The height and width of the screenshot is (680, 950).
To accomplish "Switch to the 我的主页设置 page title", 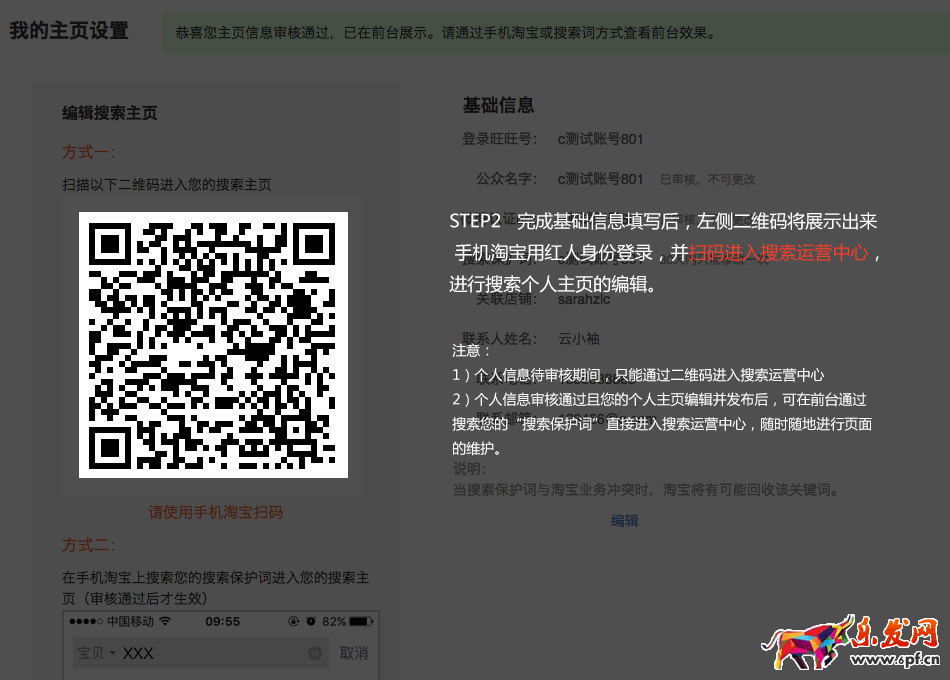I will pos(69,32).
